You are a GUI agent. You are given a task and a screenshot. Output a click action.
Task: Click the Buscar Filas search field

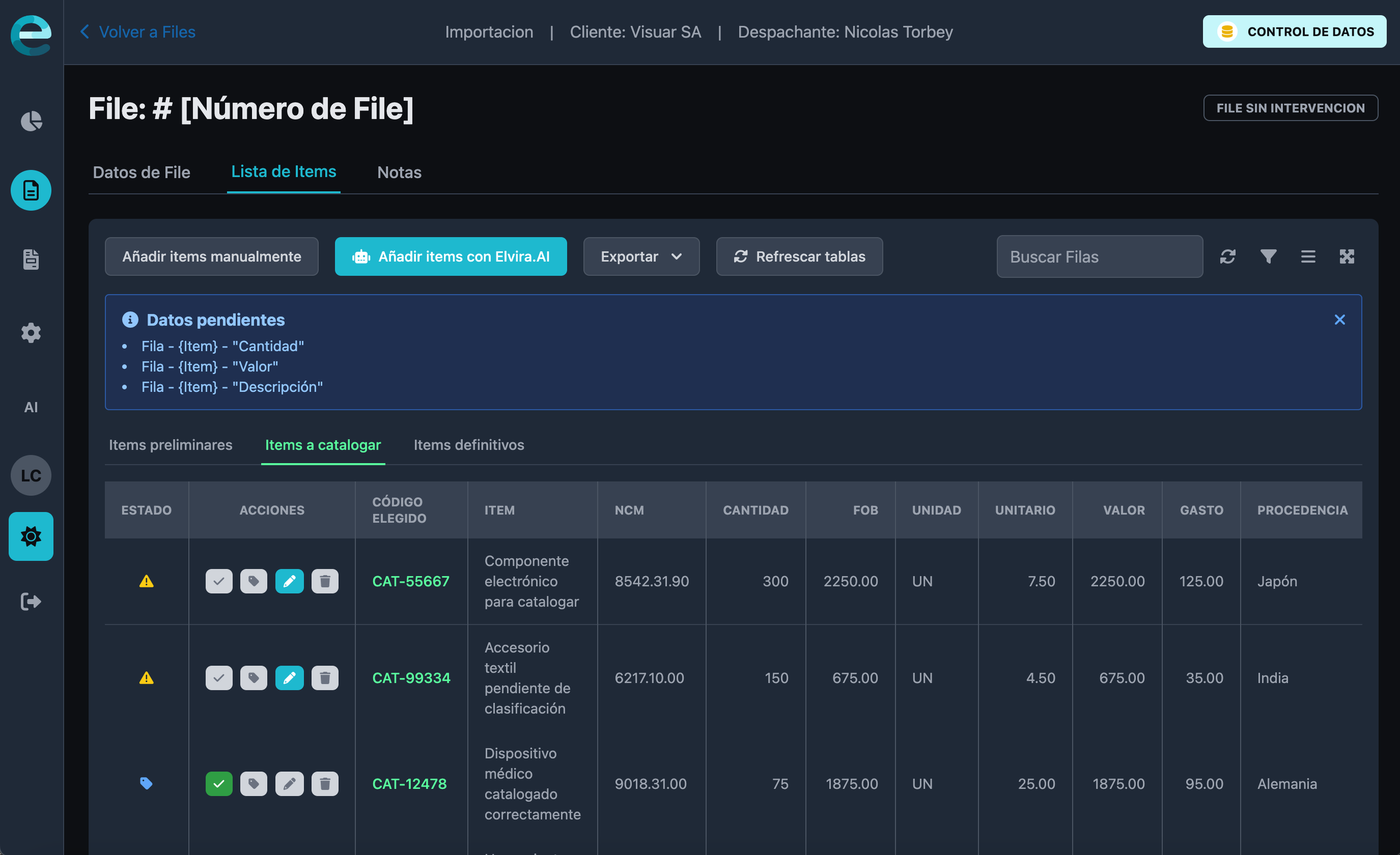click(1099, 256)
